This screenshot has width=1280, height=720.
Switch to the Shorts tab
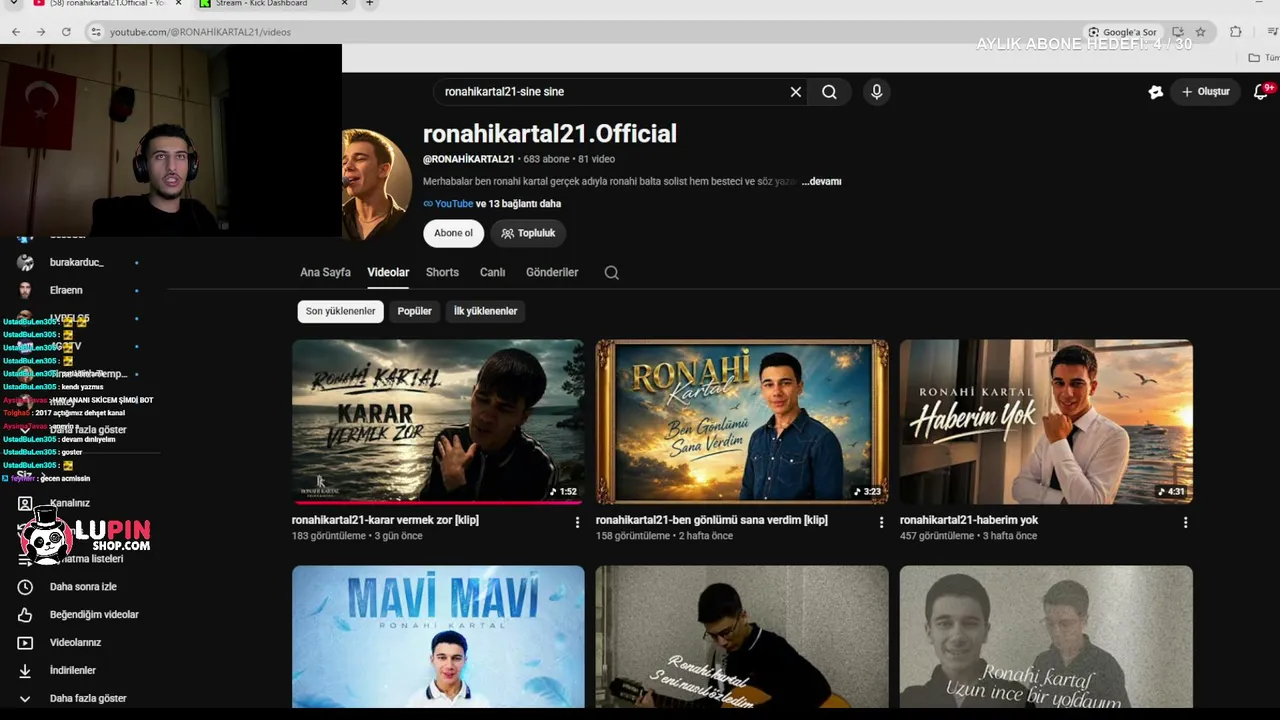(x=442, y=272)
